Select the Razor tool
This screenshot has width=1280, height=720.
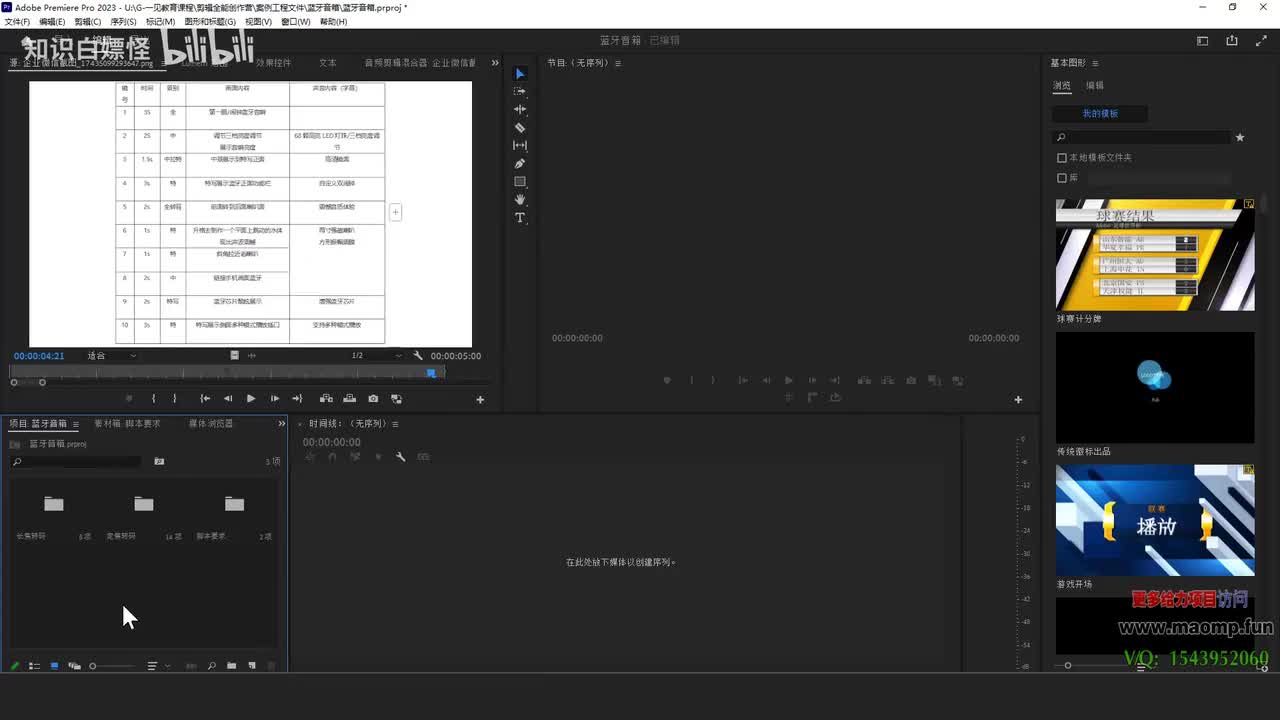(x=520, y=127)
